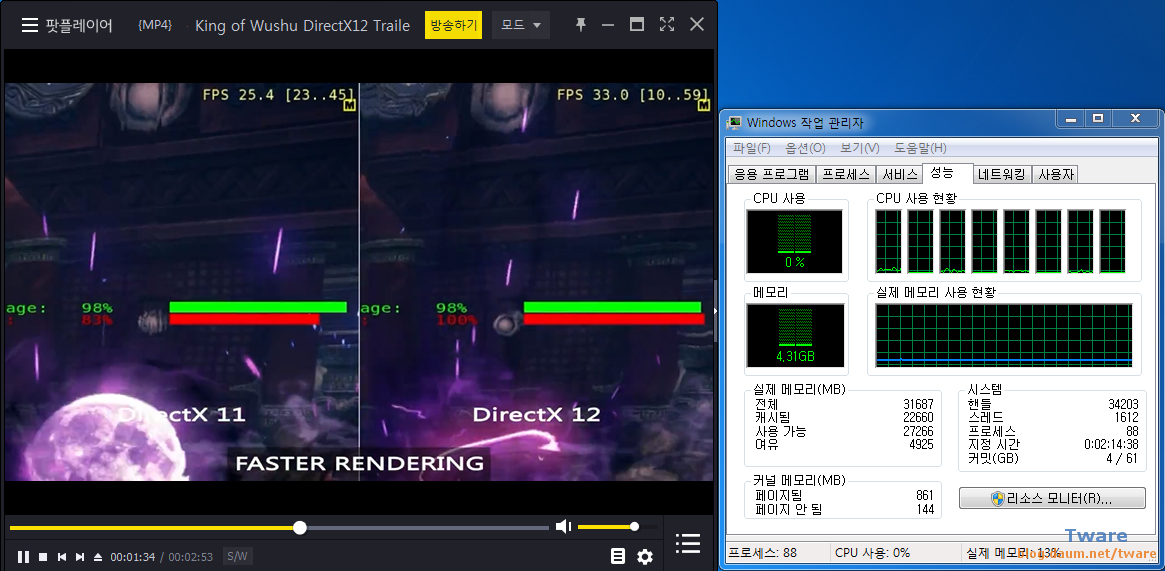This screenshot has width=1165, height=571.
Task: Click status bar 프로세스: 88
Action: point(763,552)
